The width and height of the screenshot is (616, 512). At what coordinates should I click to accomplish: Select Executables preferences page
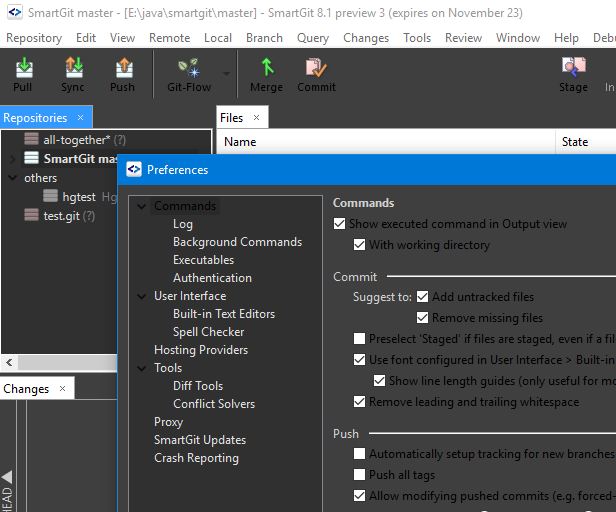coord(204,260)
